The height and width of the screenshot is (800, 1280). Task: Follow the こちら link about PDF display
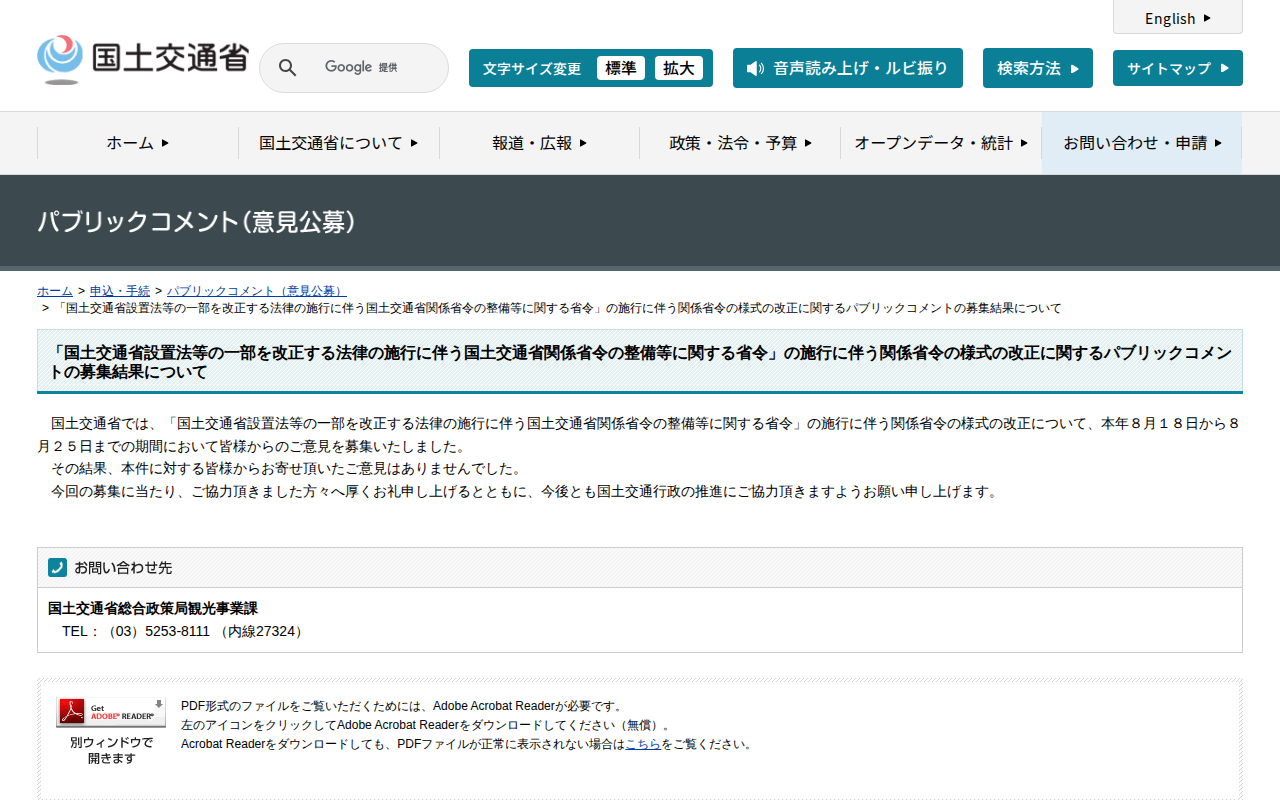(642, 744)
